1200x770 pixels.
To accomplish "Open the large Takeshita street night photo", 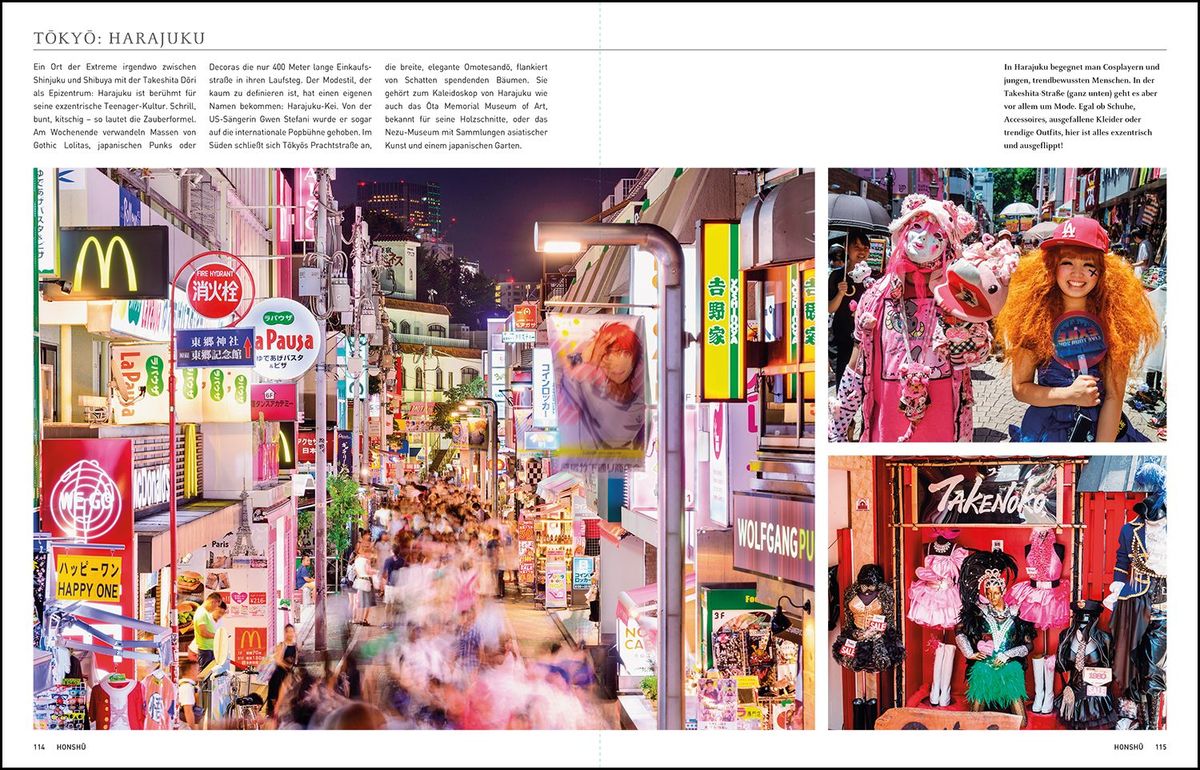I will tap(424, 448).
